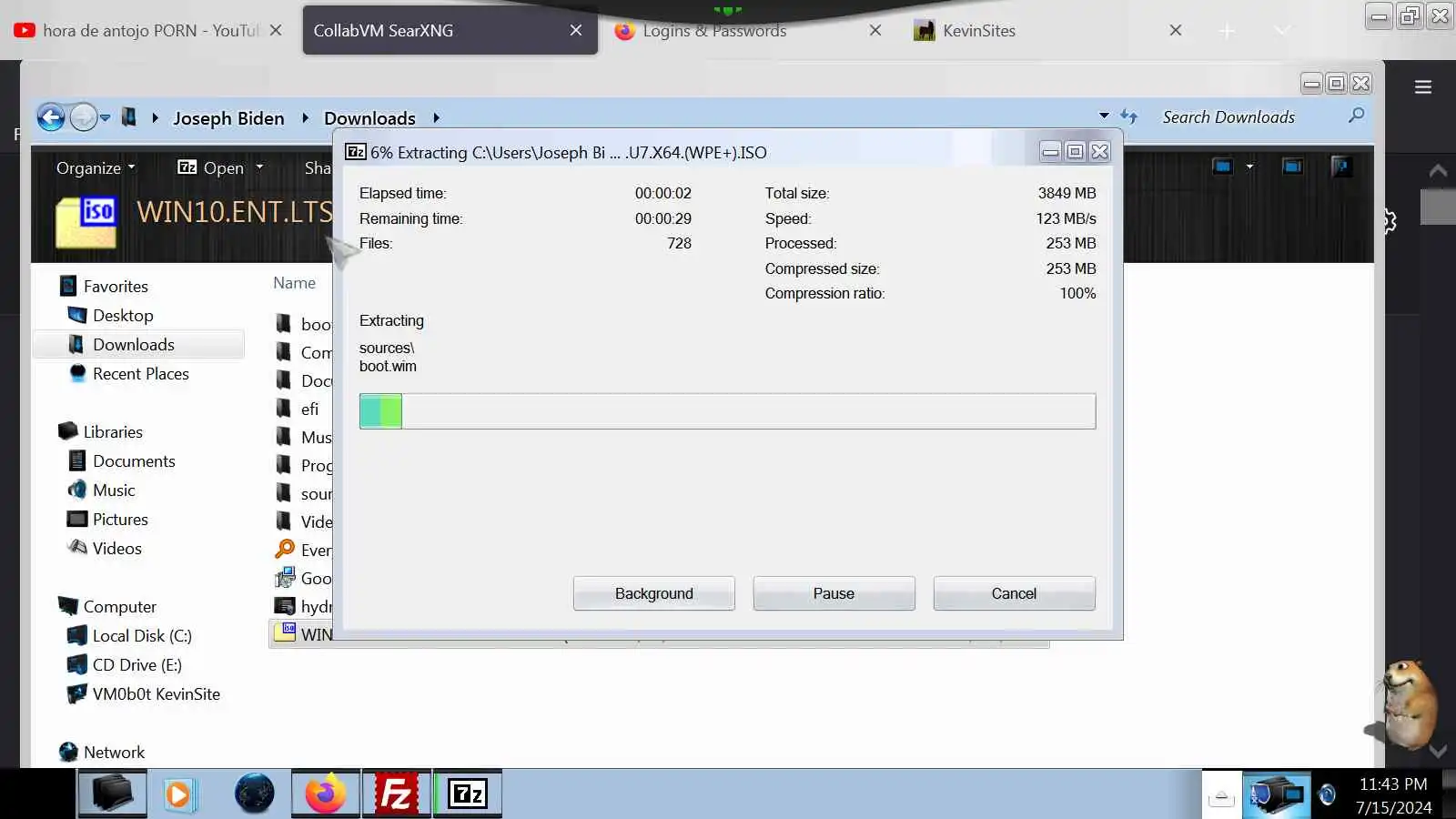Open the recent pages dropdown arrow
Screen dimensions: 1456x819
point(105,117)
